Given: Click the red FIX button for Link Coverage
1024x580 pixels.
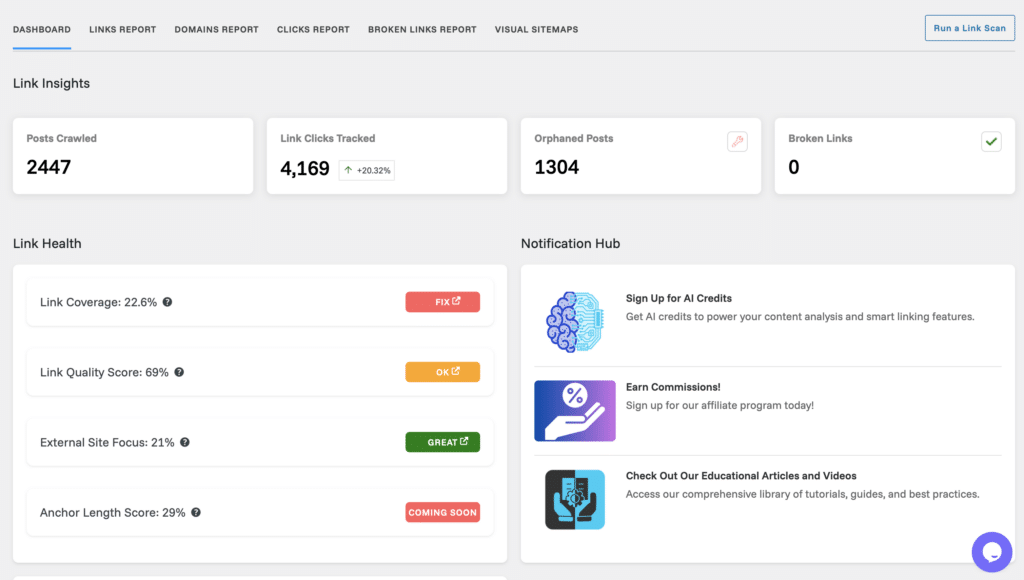Looking at the screenshot, I should pos(442,302).
